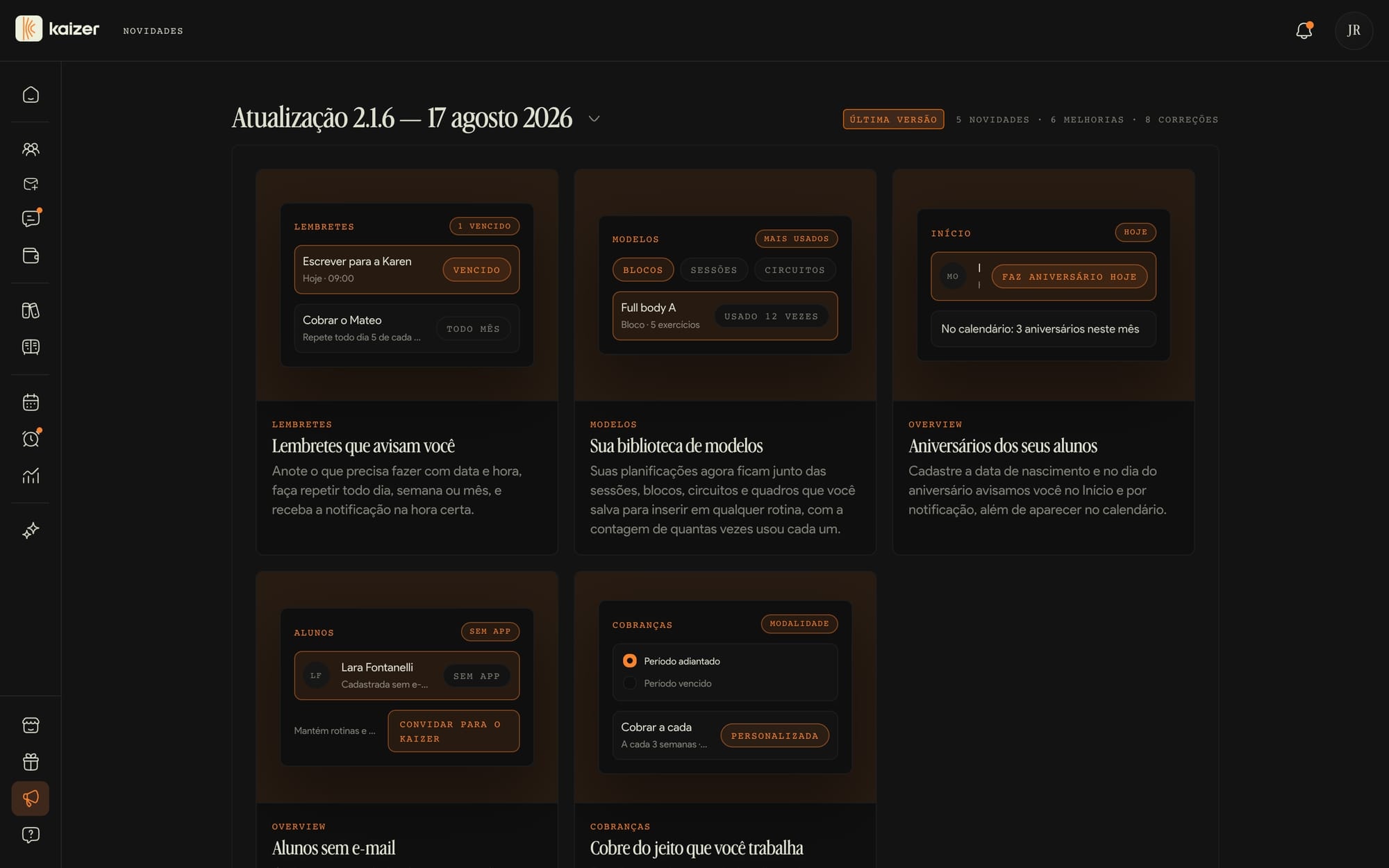
Task: Select the megaphone news icon
Action: click(x=31, y=799)
